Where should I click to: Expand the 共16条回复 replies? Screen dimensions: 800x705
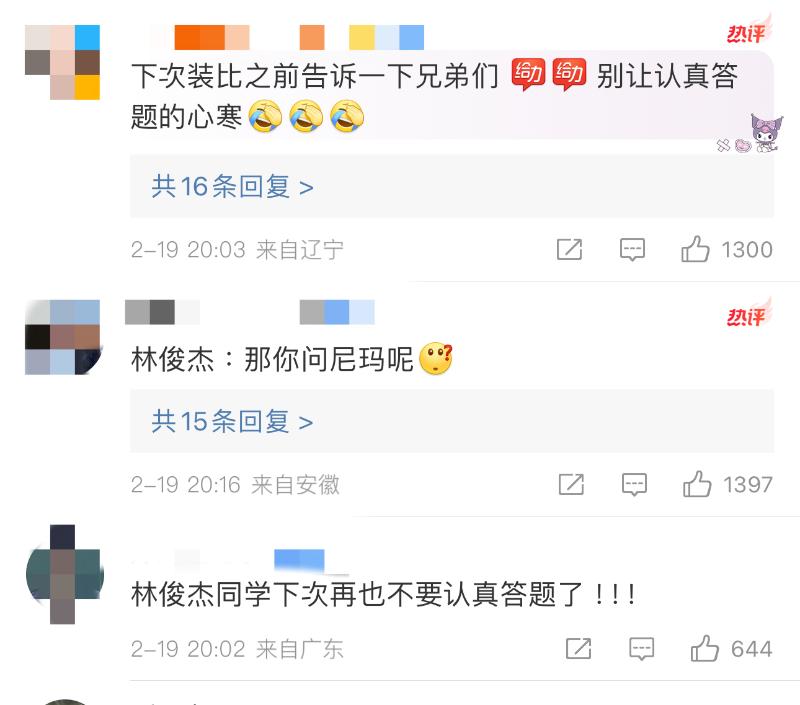(x=232, y=186)
